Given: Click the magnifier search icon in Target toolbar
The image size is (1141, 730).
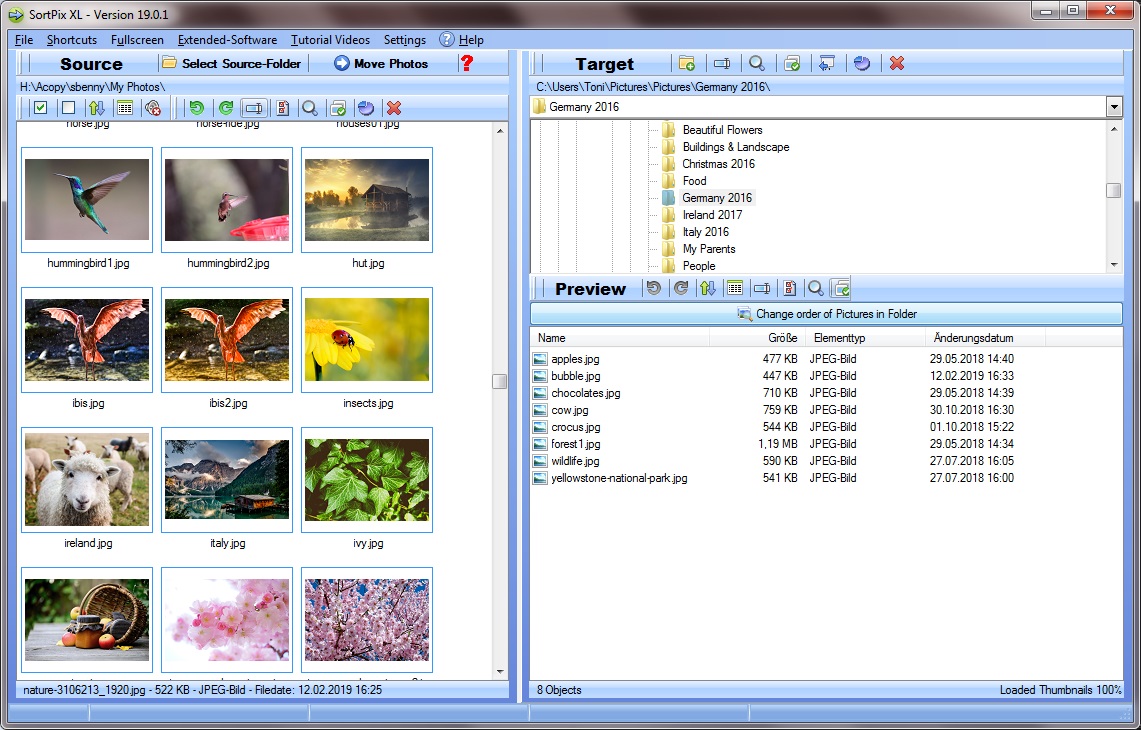Looking at the screenshot, I should click(x=757, y=63).
